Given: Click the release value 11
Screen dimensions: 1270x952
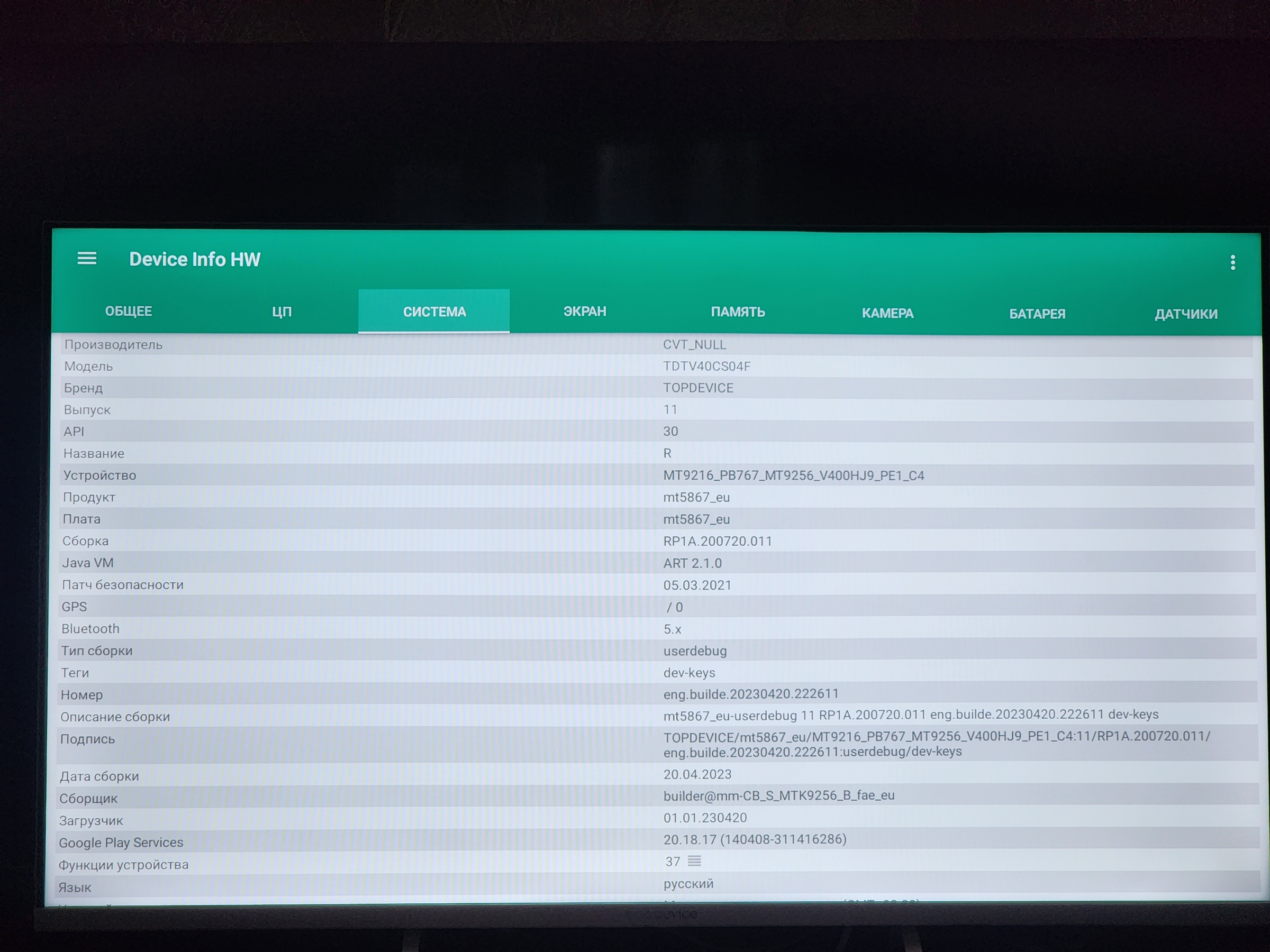Looking at the screenshot, I should [x=670, y=410].
